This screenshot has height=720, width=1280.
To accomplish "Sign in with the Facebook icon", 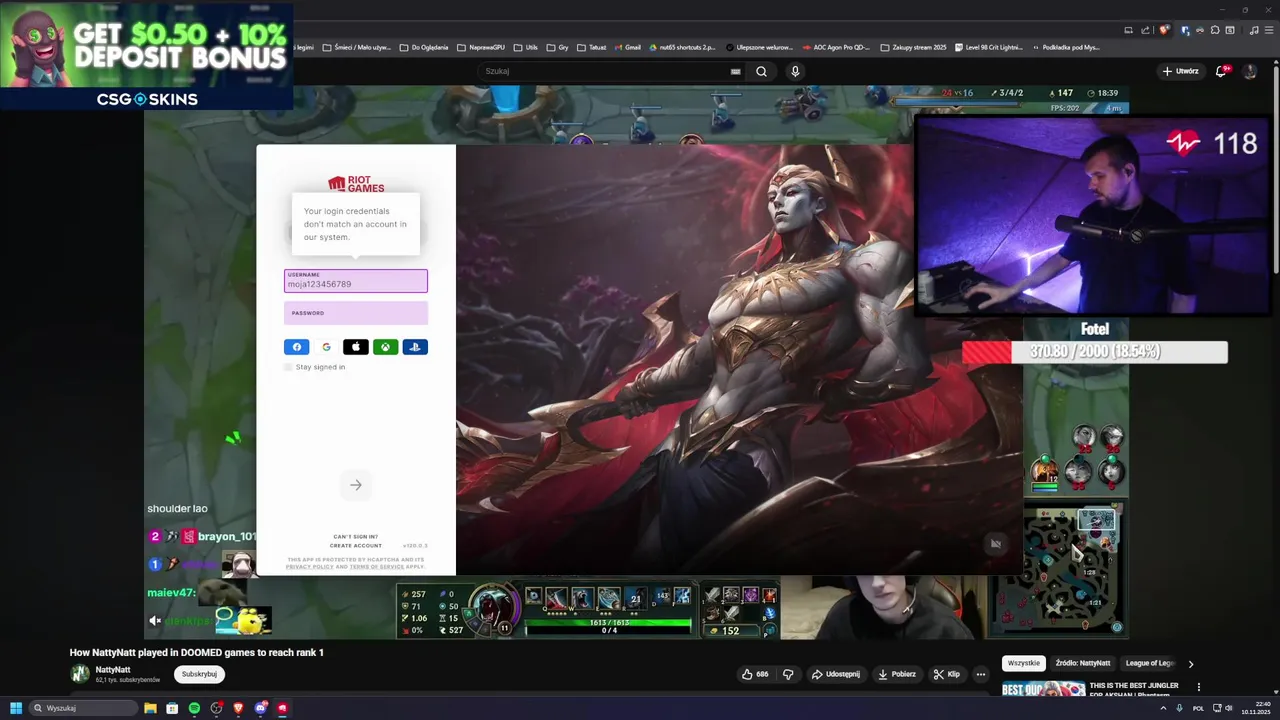I will 296,347.
